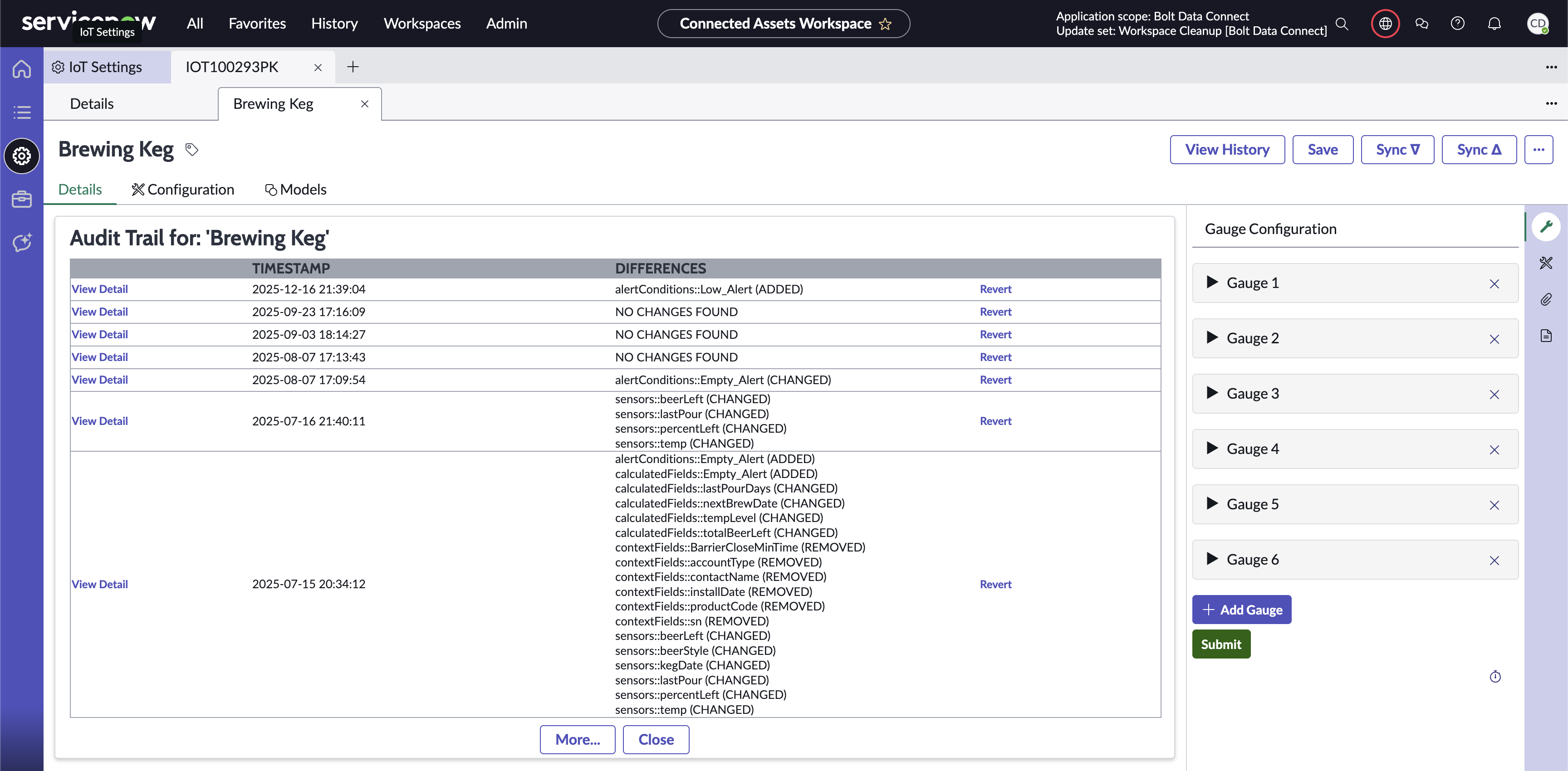Select the green Details tab under Brewing Keg
The height and width of the screenshot is (771, 1568).
80,190
